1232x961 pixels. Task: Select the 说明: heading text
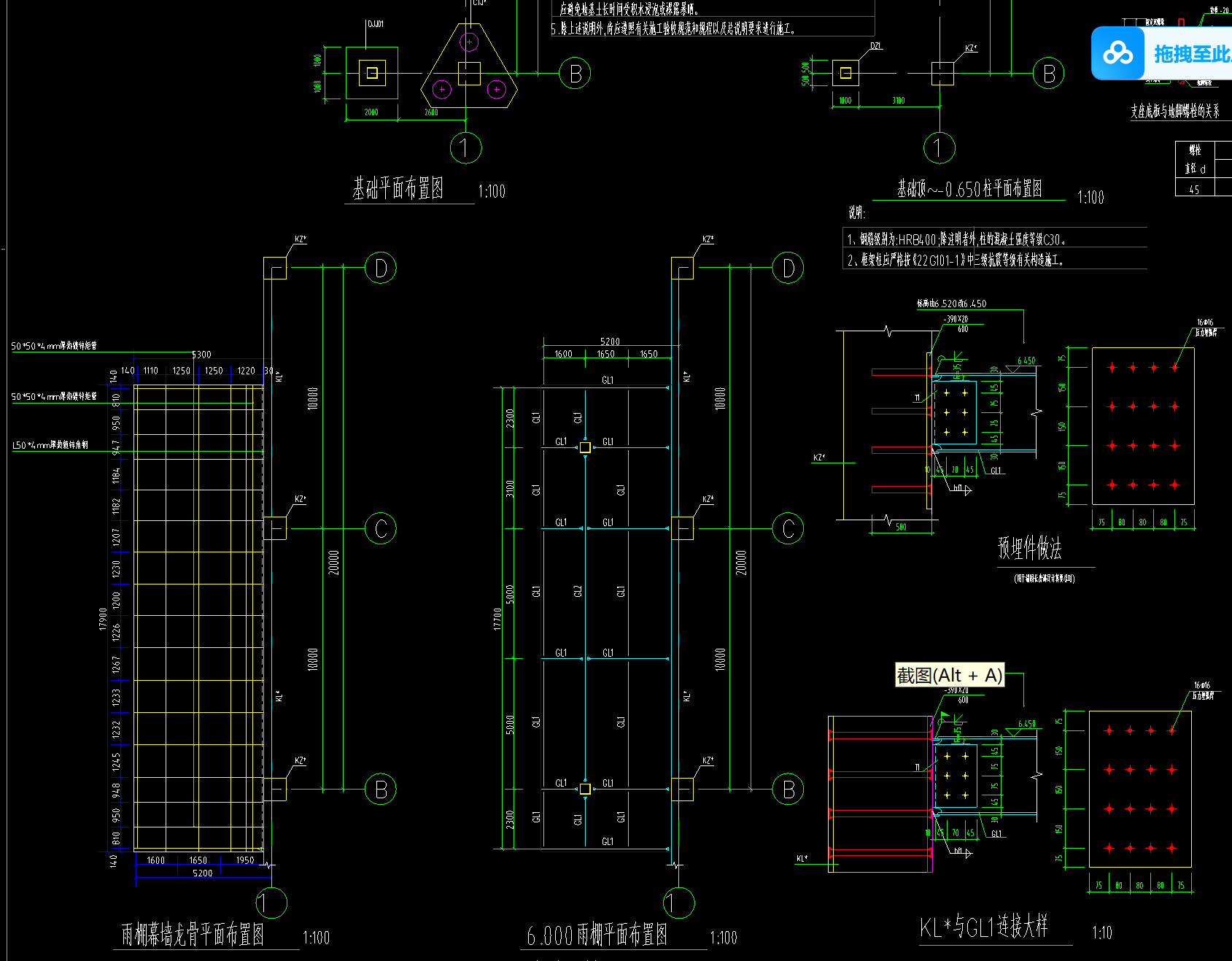coord(856,212)
